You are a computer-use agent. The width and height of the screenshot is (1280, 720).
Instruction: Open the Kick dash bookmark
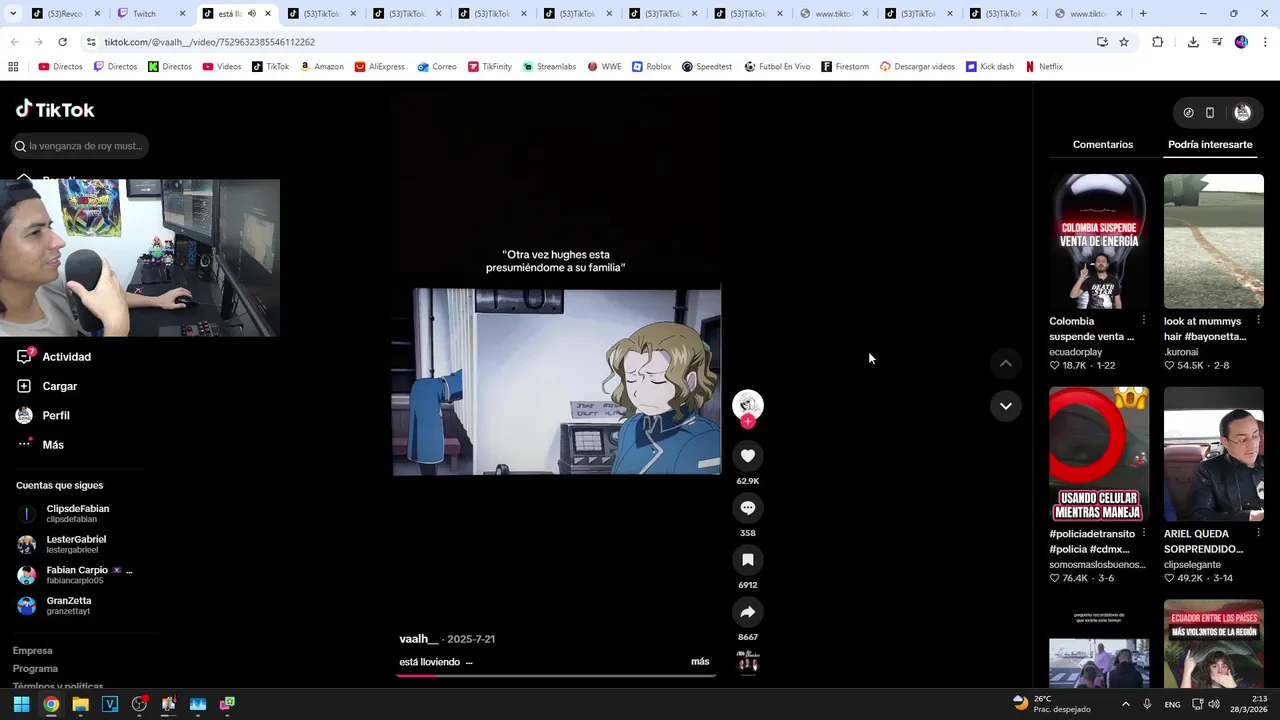click(x=989, y=67)
